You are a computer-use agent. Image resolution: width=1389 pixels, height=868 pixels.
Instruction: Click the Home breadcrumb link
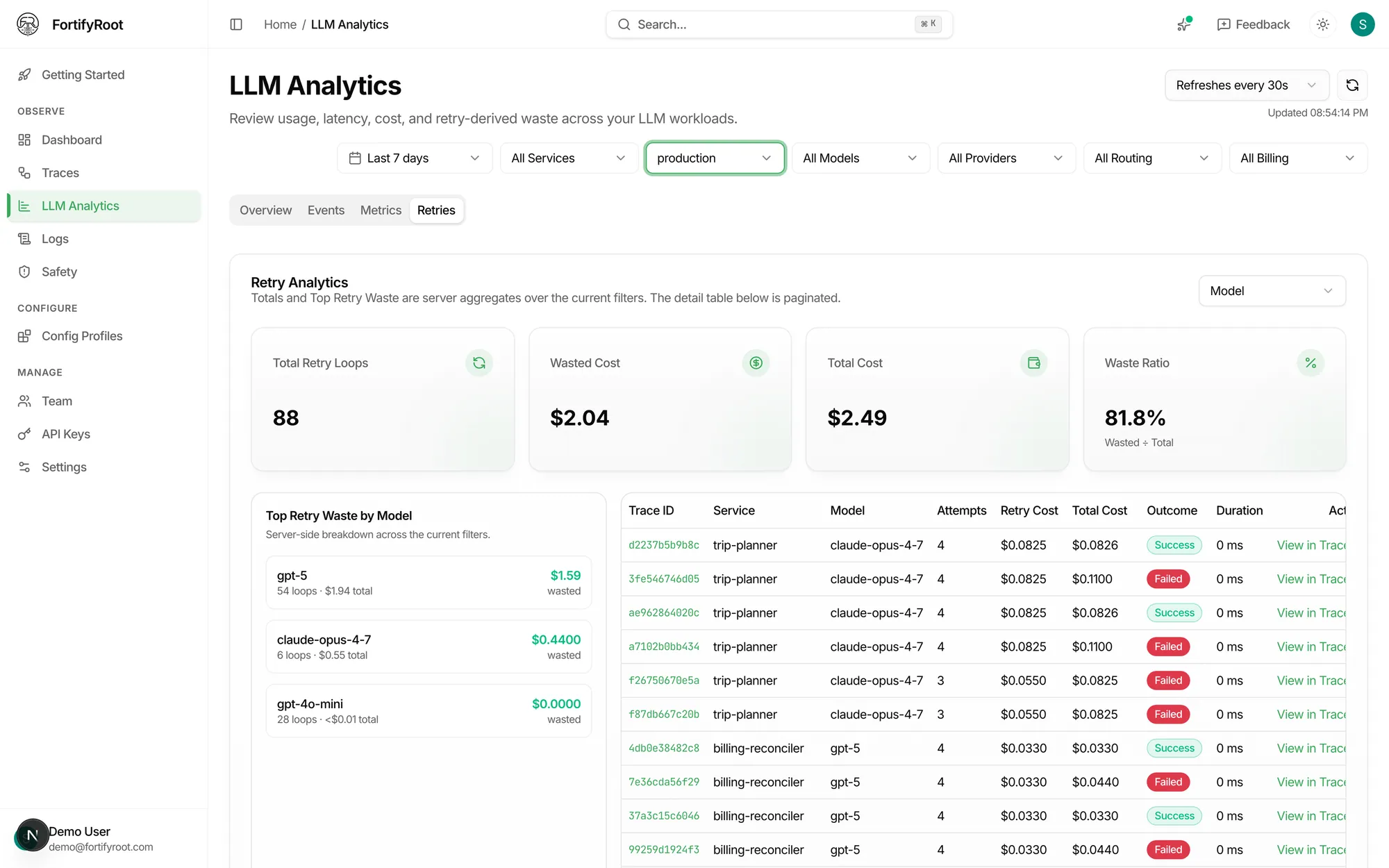pos(280,24)
